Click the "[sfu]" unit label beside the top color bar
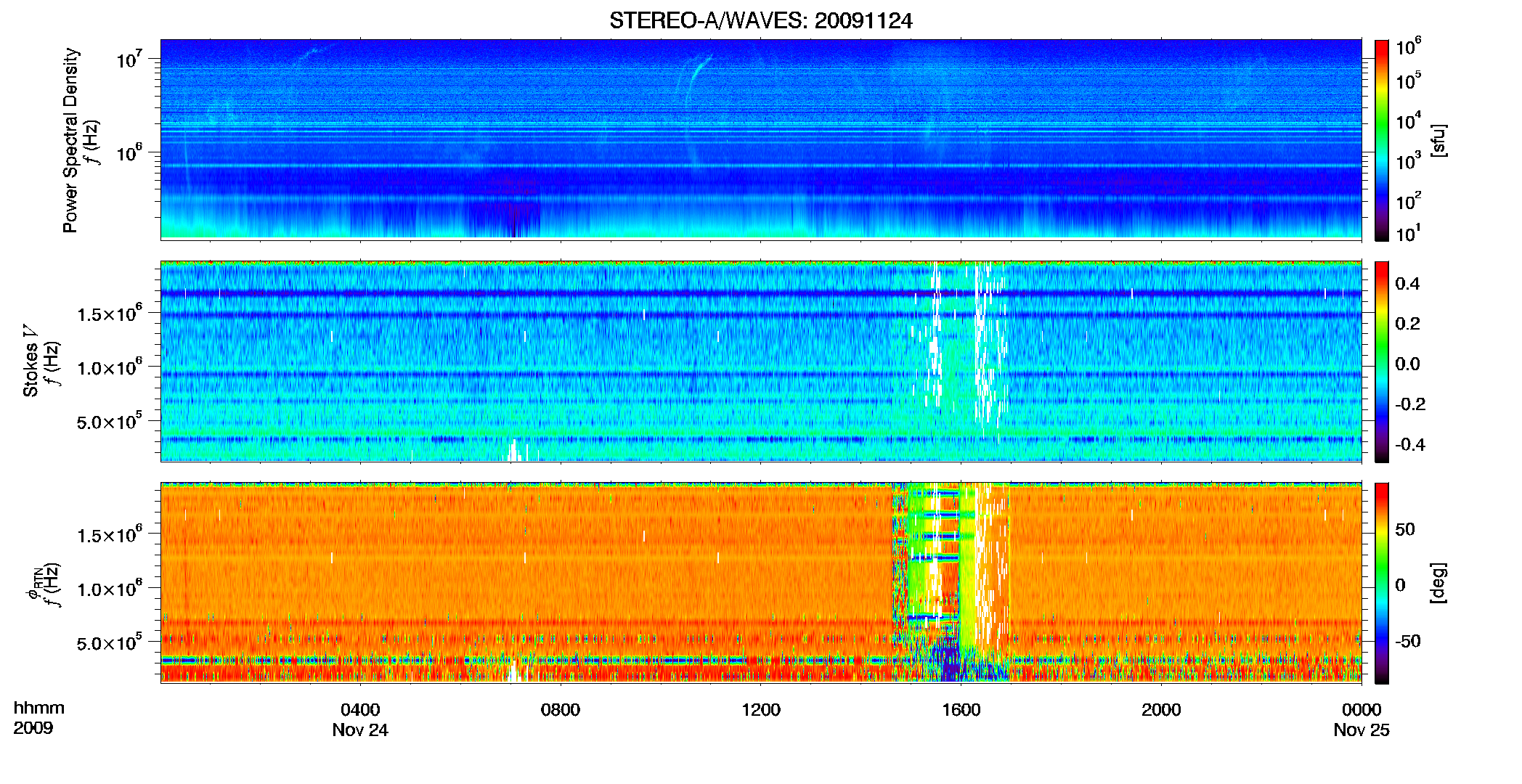The width and height of the screenshot is (1522, 784). pyautogui.click(x=1439, y=140)
